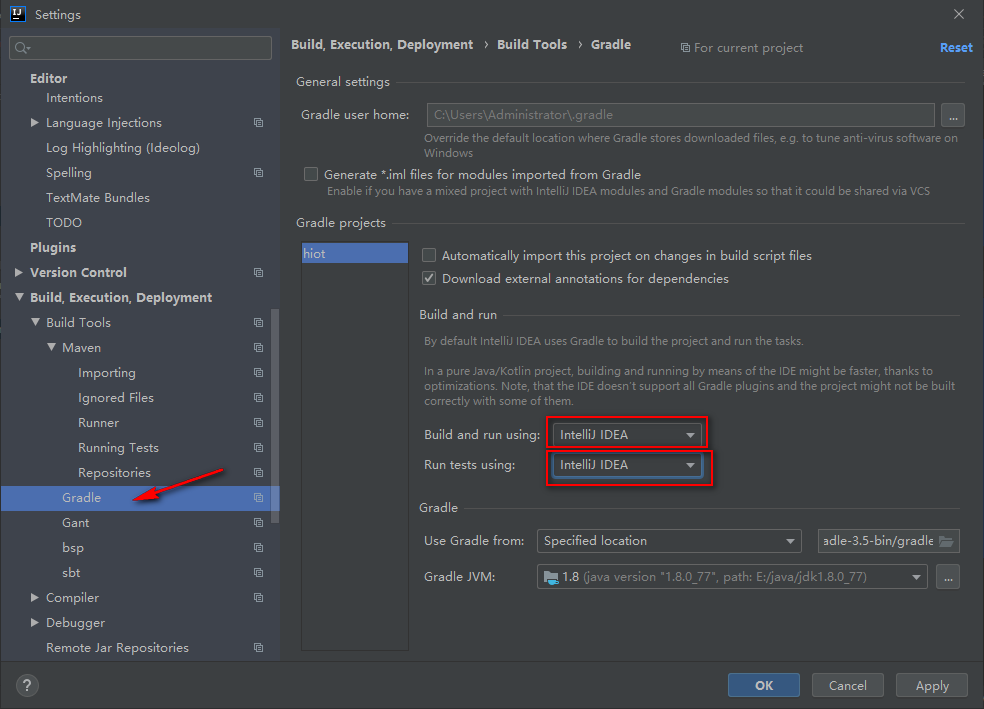Expand the Compiler tree node
Viewport: 984px width, 709px height.
click(x=35, y=597)
